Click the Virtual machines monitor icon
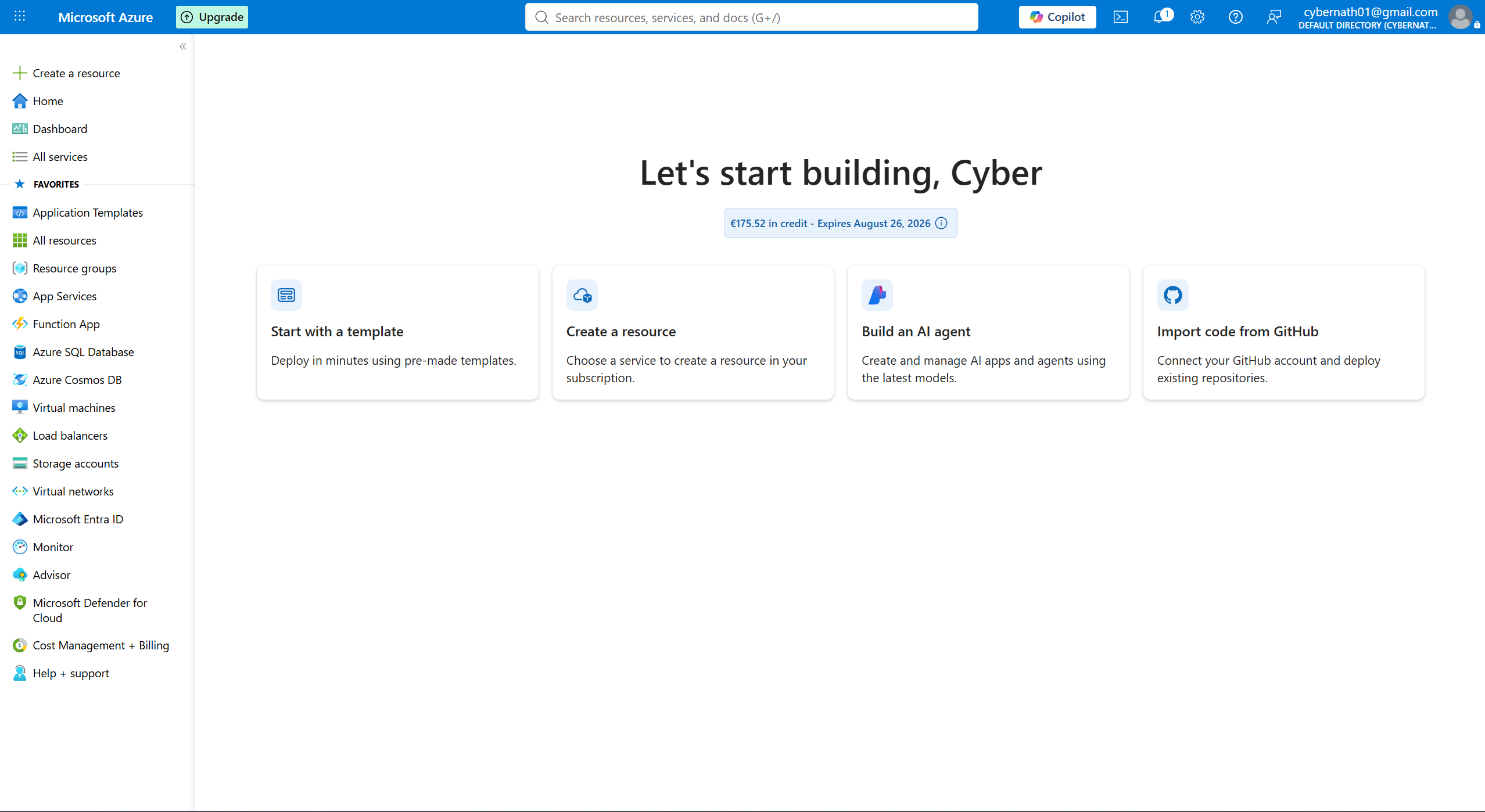Viewport: 1485px width, 812px height. 20,408
